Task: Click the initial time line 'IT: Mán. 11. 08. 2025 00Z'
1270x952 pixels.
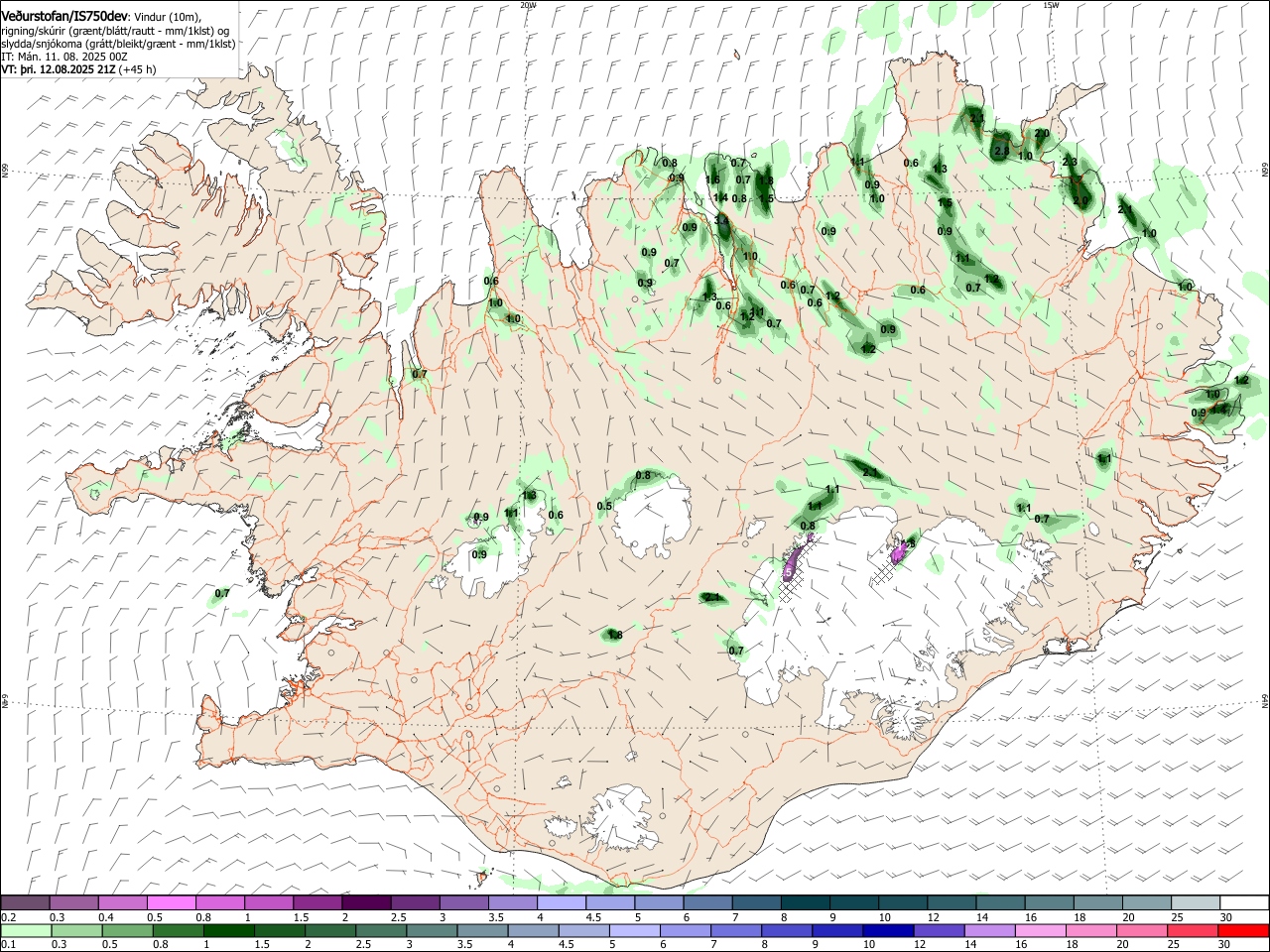Action: pos(64,57)
